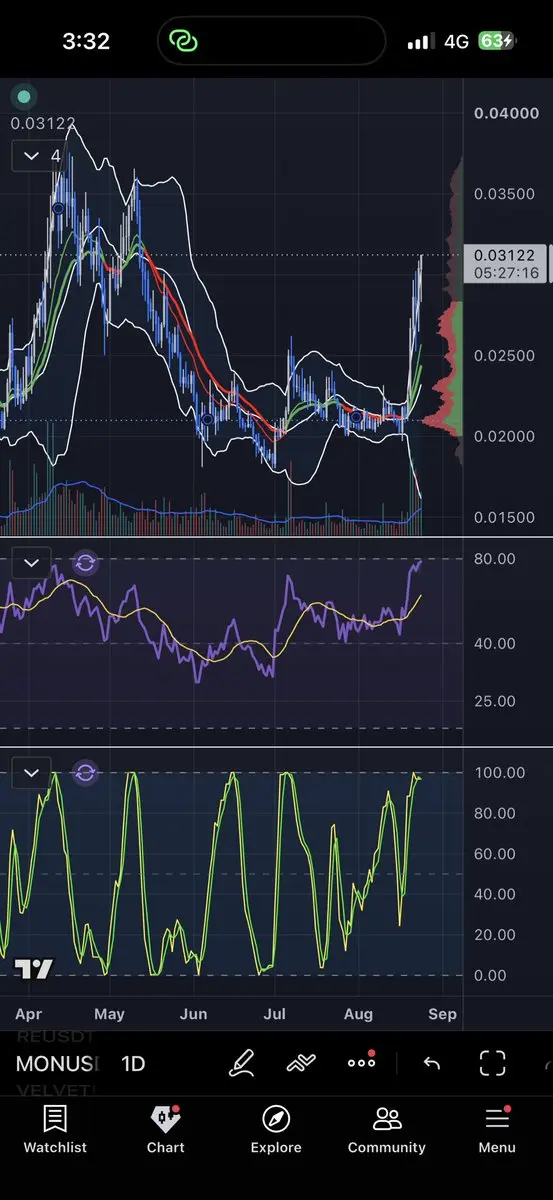The height and width of the screenshot is (1200, 553).
Task: Tap the RSI 80.00 scale label
Action: tap(494, 559)
